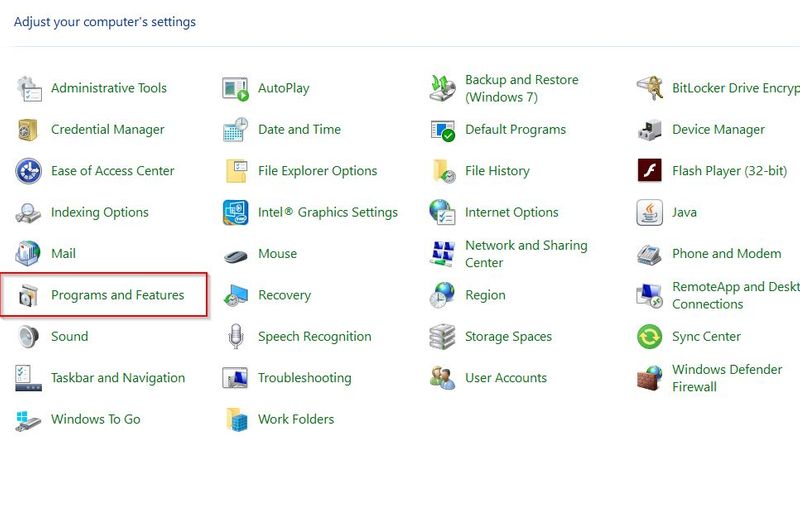Open the Administrative Tools icon
Viewport: 800px width, 515px height.
coord(29,88)
